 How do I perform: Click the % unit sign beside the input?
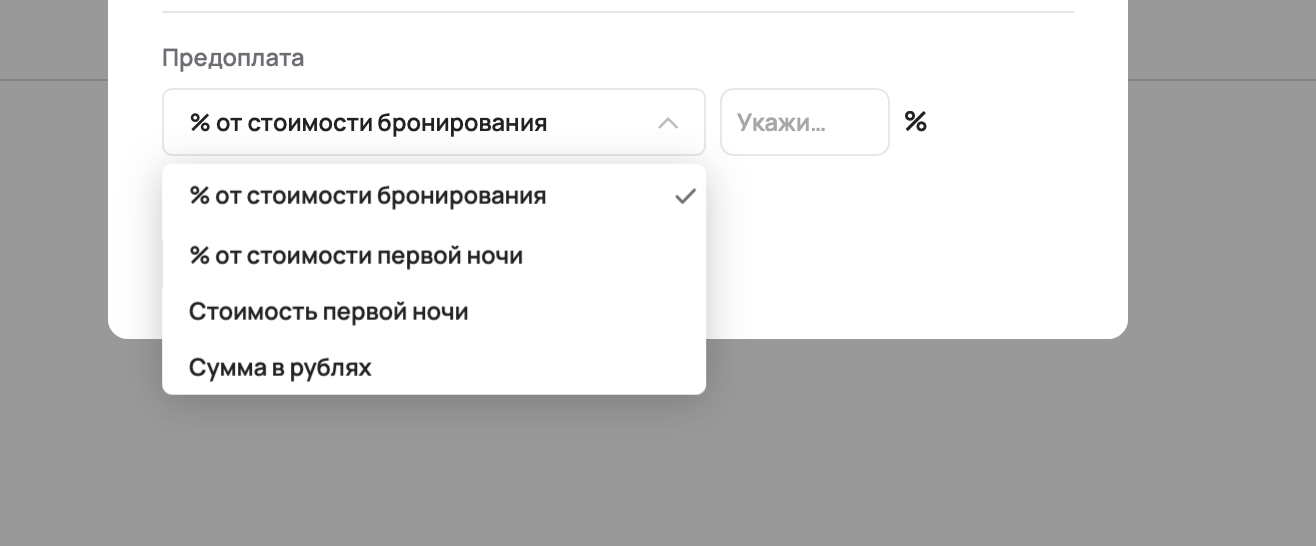tap(915, 122)
